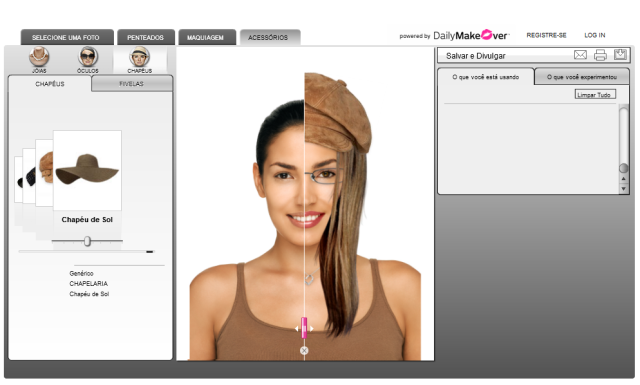Click the 'CHAPELARIA' text
This screenshot has height=385, width=640.
tap(89, 283)
